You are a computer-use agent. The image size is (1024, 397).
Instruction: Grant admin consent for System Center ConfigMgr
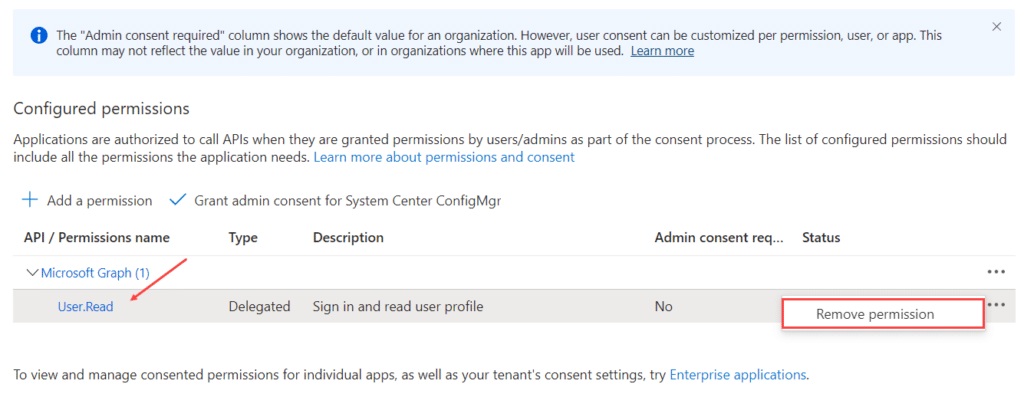click(347, 200)
